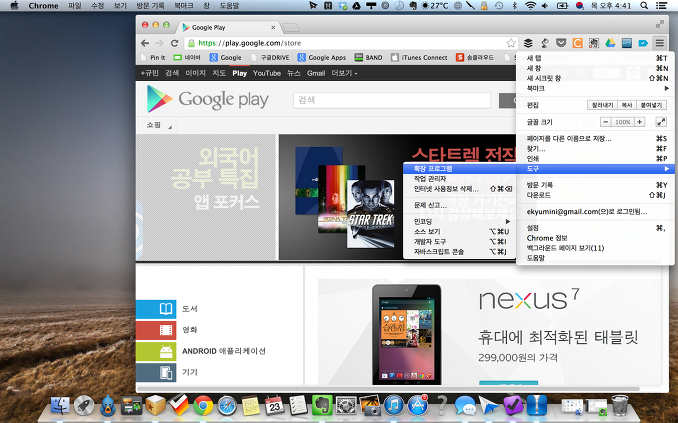Open the BAND bookmark
This screenshot has width=678, height=423.
[x=368, y=58]
